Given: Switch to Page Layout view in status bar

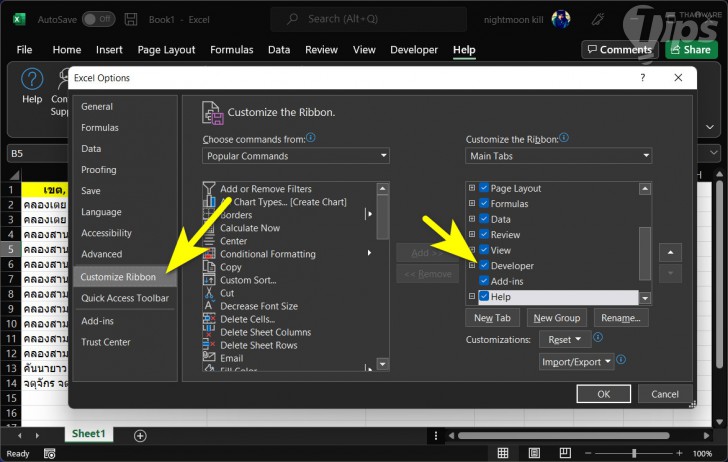Looking at the screenshot, I should pos(534,453).
